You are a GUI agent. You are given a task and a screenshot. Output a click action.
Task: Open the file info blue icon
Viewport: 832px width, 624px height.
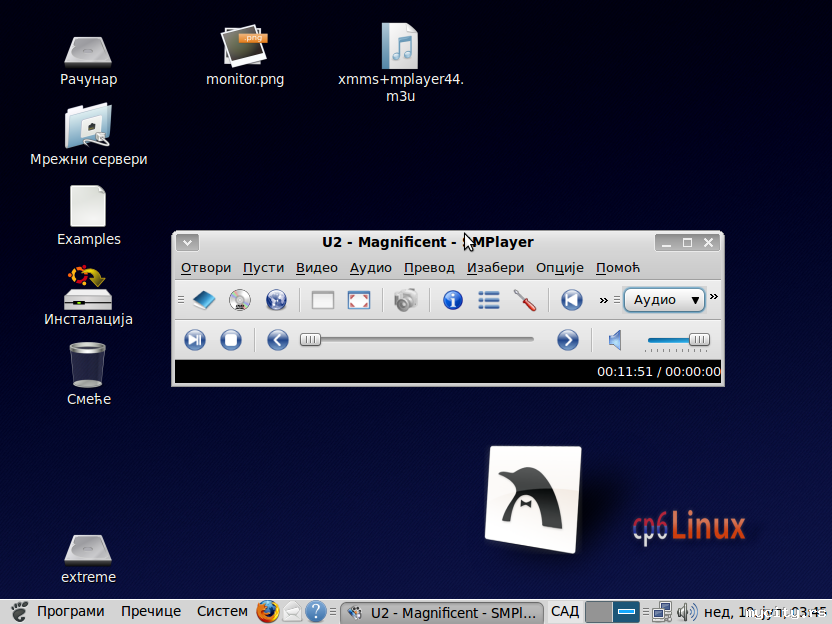pos(453,300)
